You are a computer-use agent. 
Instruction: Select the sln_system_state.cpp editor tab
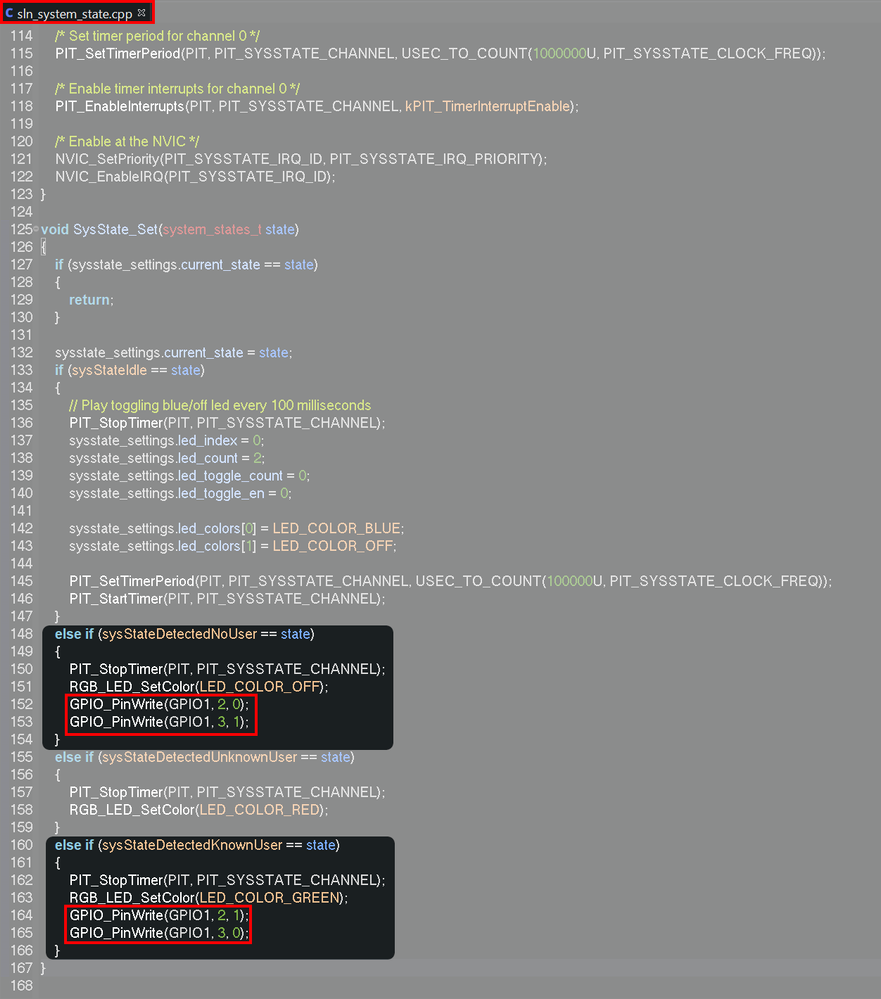[75, 14]
